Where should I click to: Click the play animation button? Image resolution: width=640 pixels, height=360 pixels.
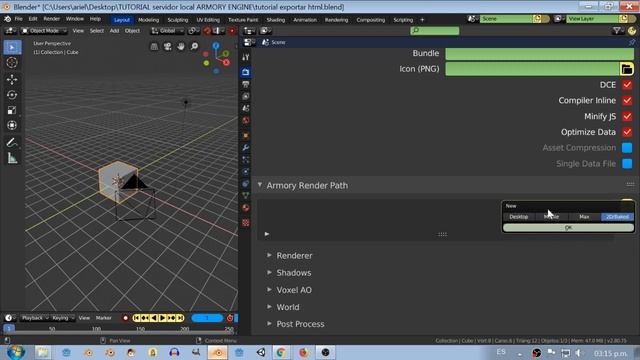162,318
